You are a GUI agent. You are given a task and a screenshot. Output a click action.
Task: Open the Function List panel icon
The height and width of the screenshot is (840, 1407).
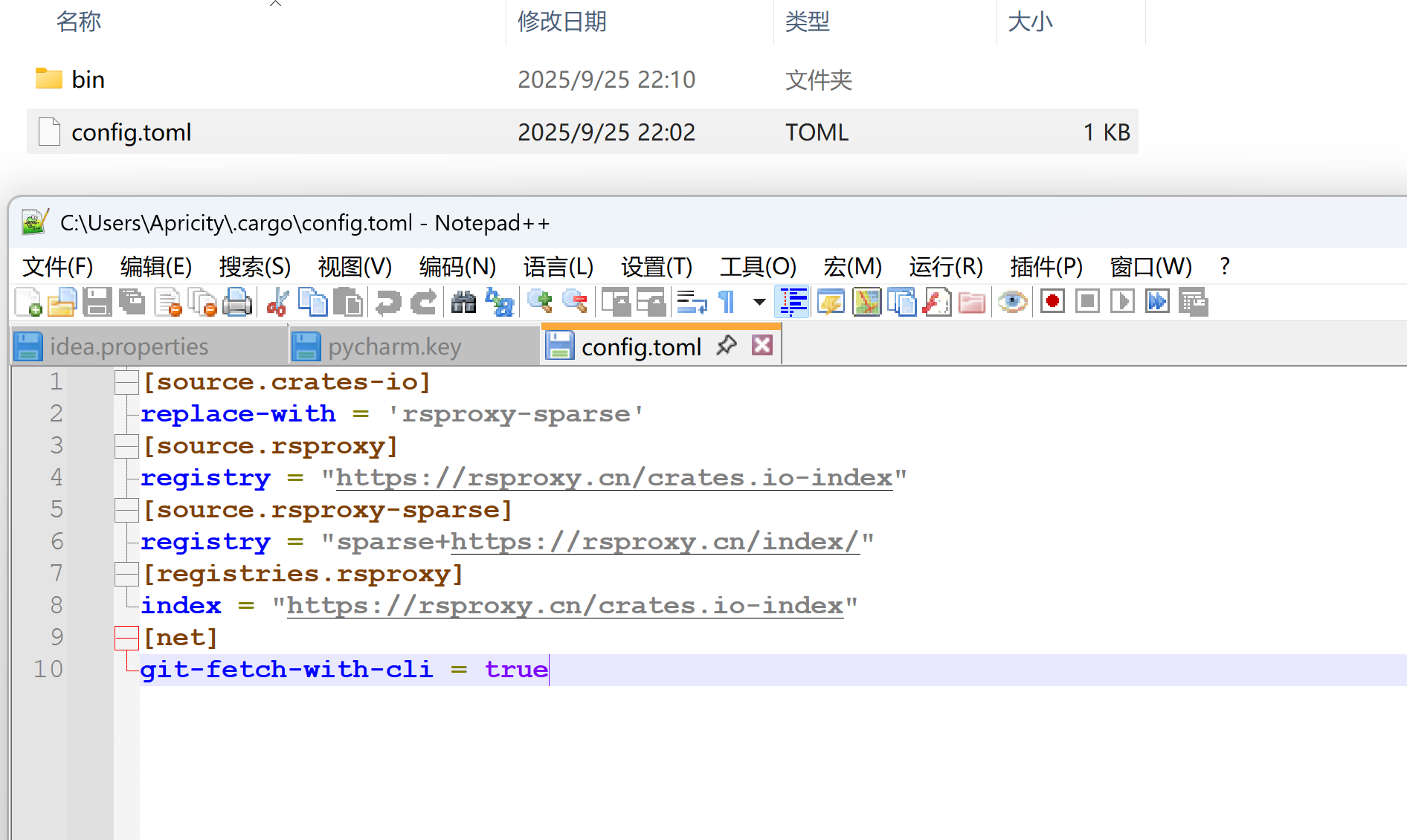[x=937, y=302]
